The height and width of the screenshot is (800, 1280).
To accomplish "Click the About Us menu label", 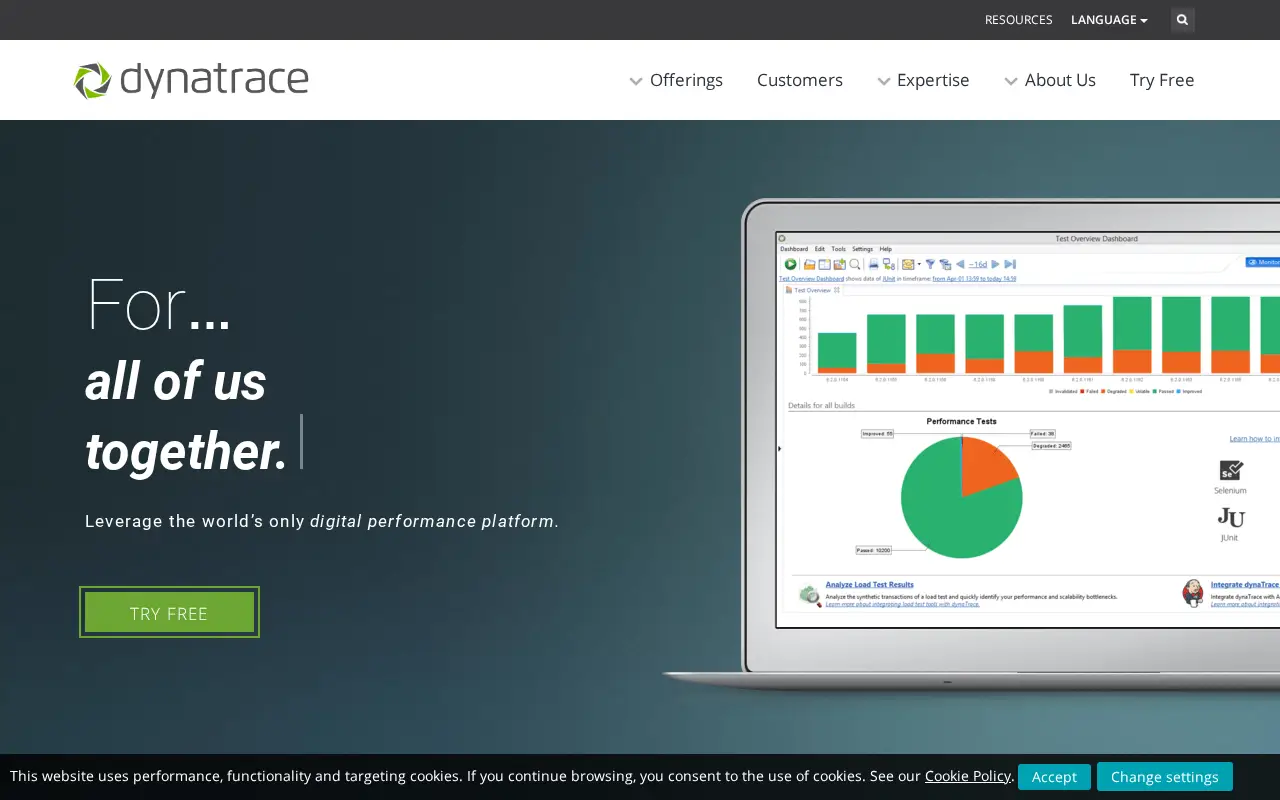I will click(1060, 80).
